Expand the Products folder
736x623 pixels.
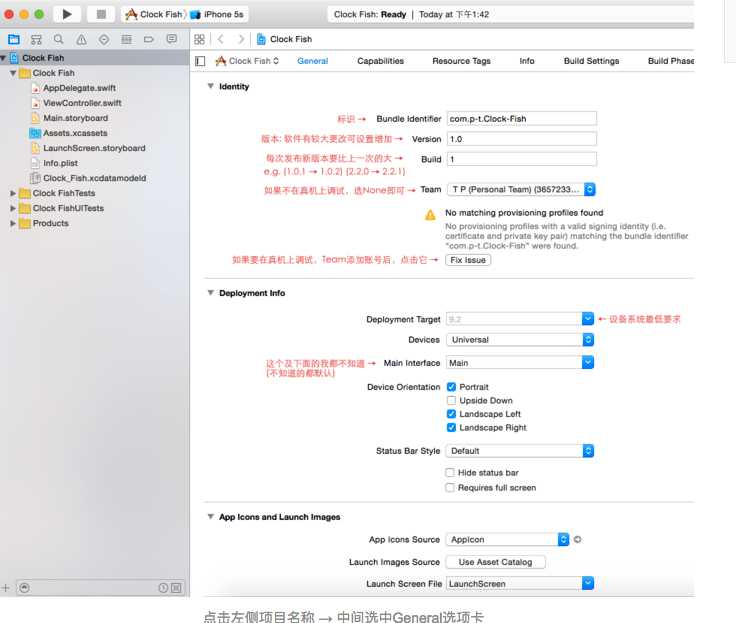point(13,223)
